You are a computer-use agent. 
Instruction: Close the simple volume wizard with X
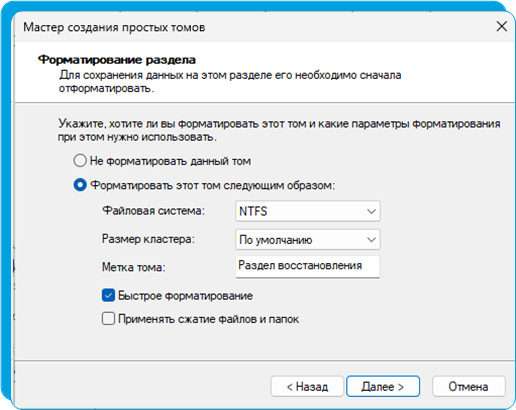502,26
